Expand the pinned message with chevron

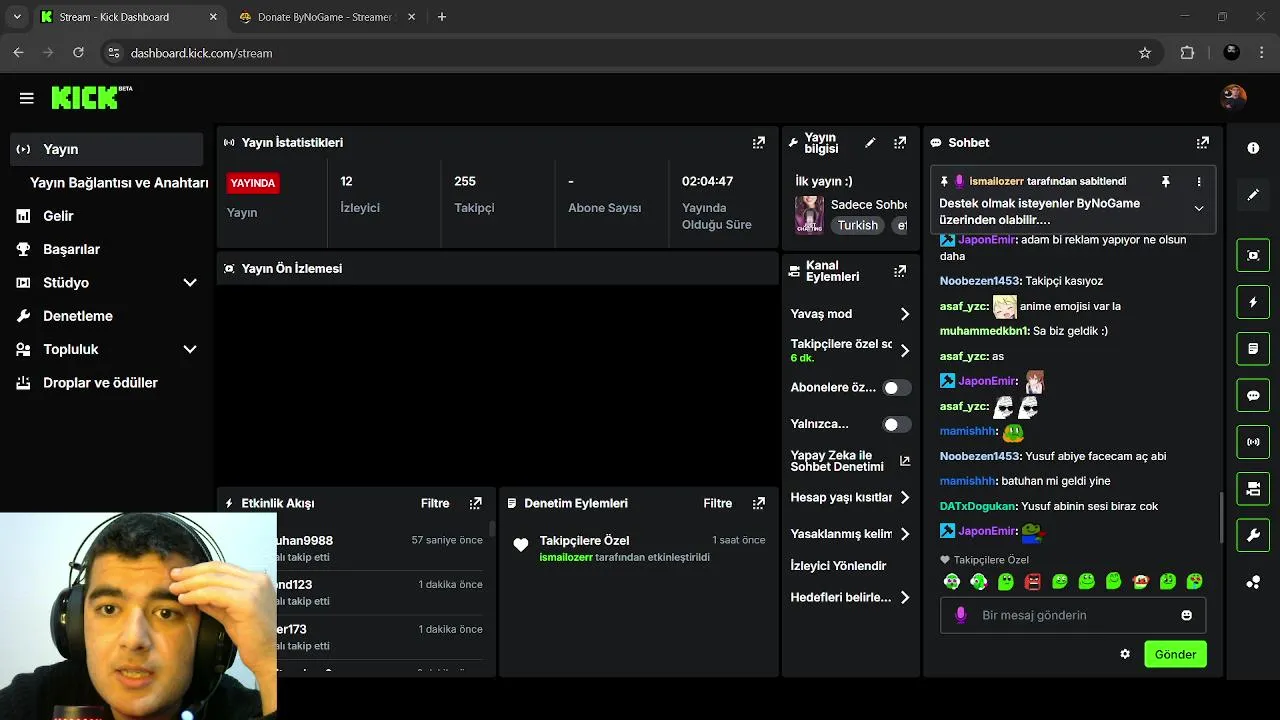click(x=1199, y=209)
